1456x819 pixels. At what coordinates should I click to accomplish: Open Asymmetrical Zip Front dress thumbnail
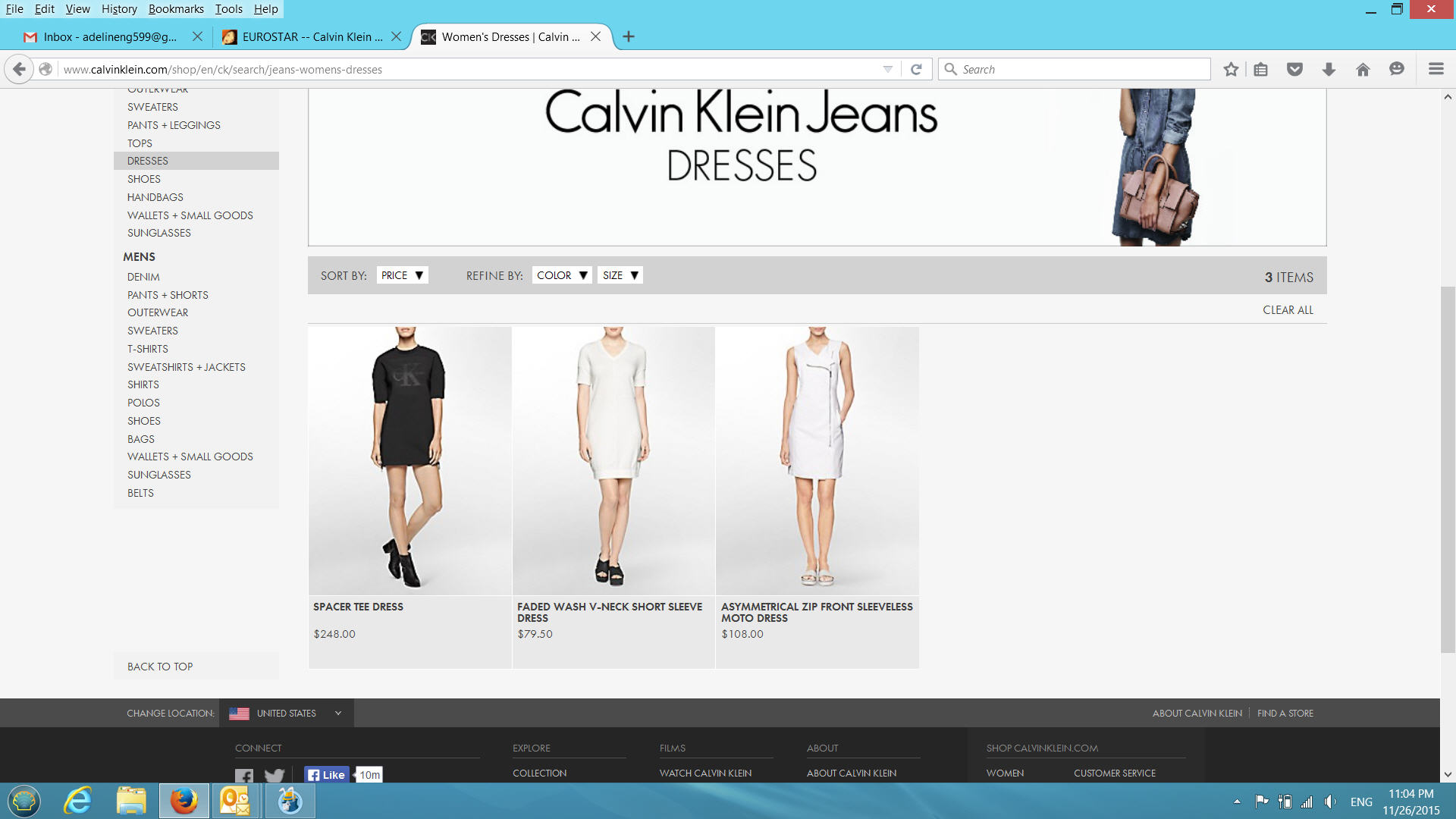tap(817, 461)
